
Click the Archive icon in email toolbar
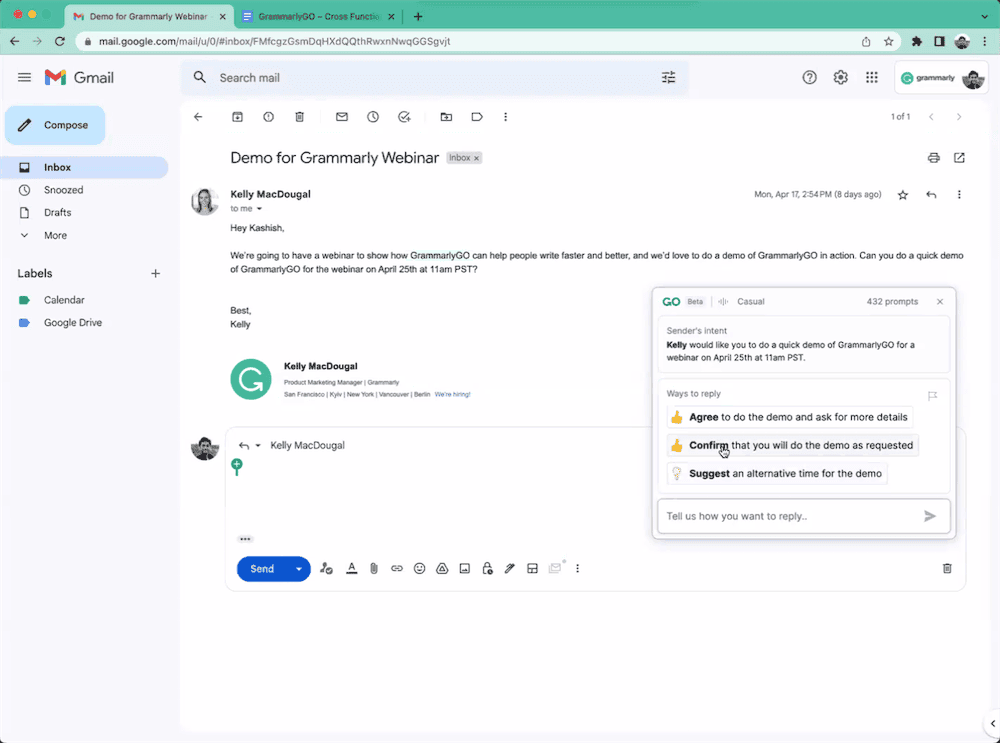[237, 117]
